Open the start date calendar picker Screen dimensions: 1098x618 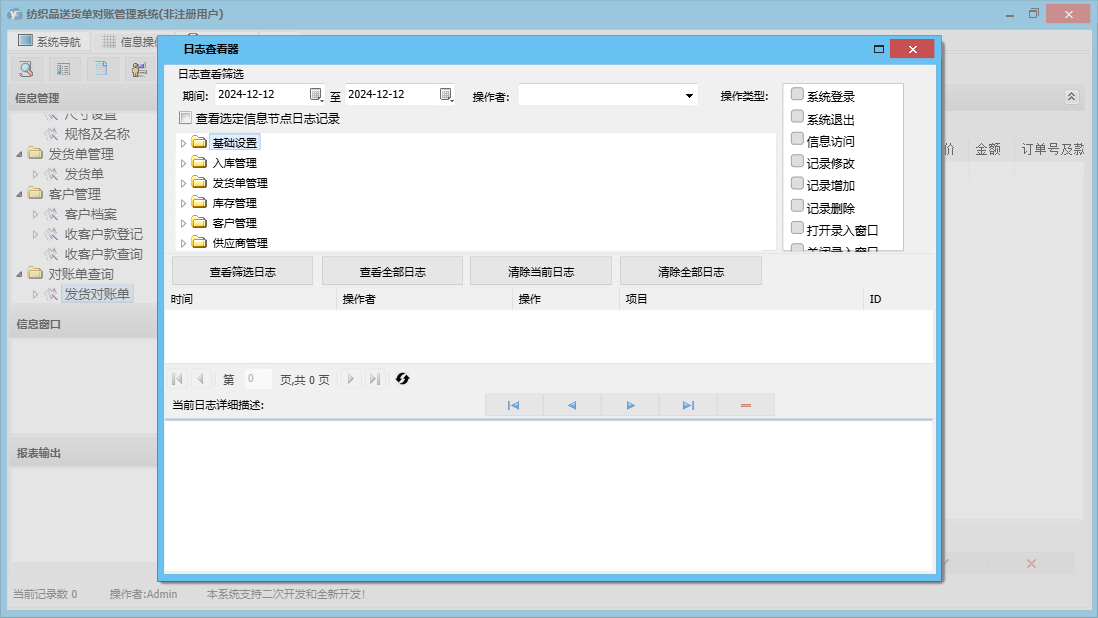[316, 94]
